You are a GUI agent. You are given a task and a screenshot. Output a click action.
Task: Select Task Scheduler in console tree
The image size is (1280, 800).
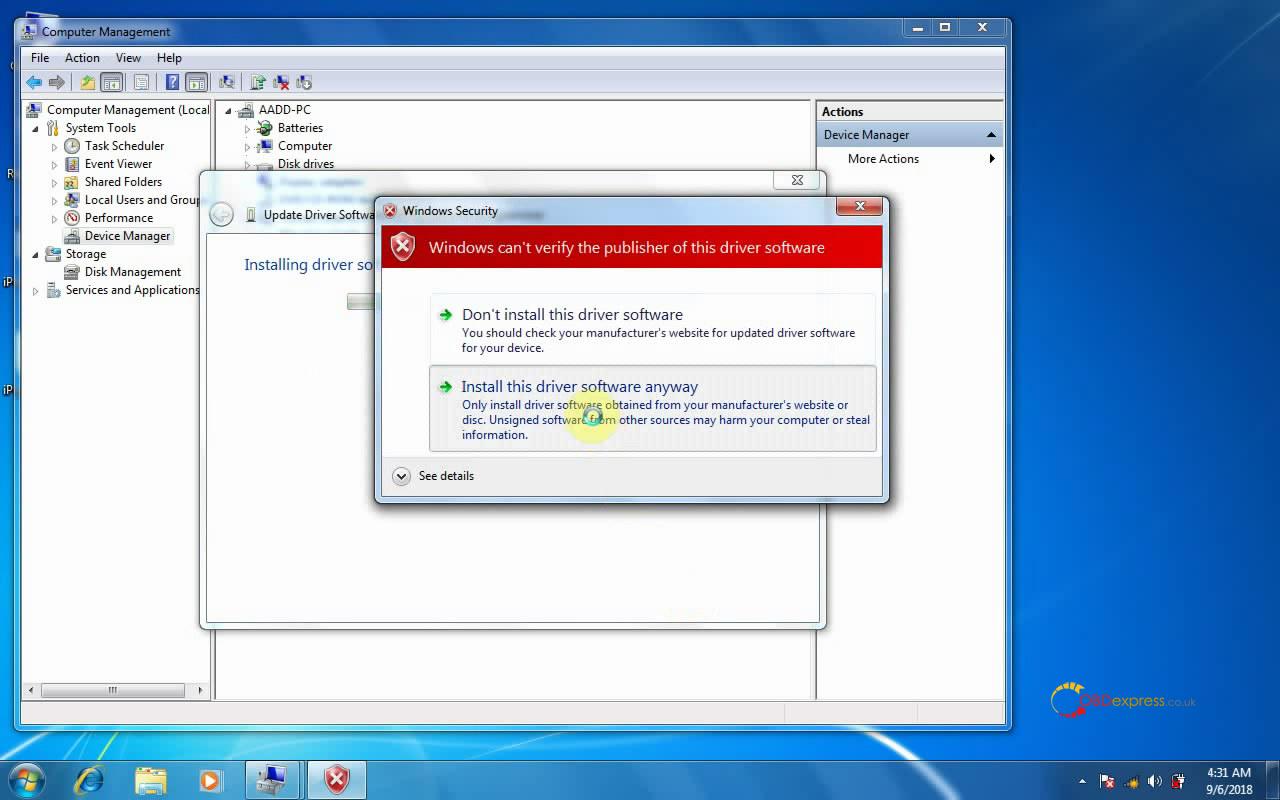click(124, 146)
